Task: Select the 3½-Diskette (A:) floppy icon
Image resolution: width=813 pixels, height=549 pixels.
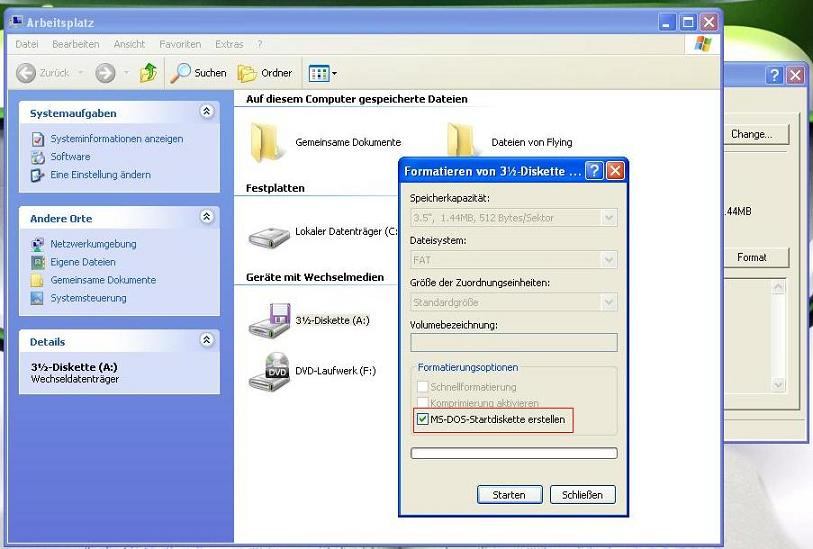Action: coord(270,321)
